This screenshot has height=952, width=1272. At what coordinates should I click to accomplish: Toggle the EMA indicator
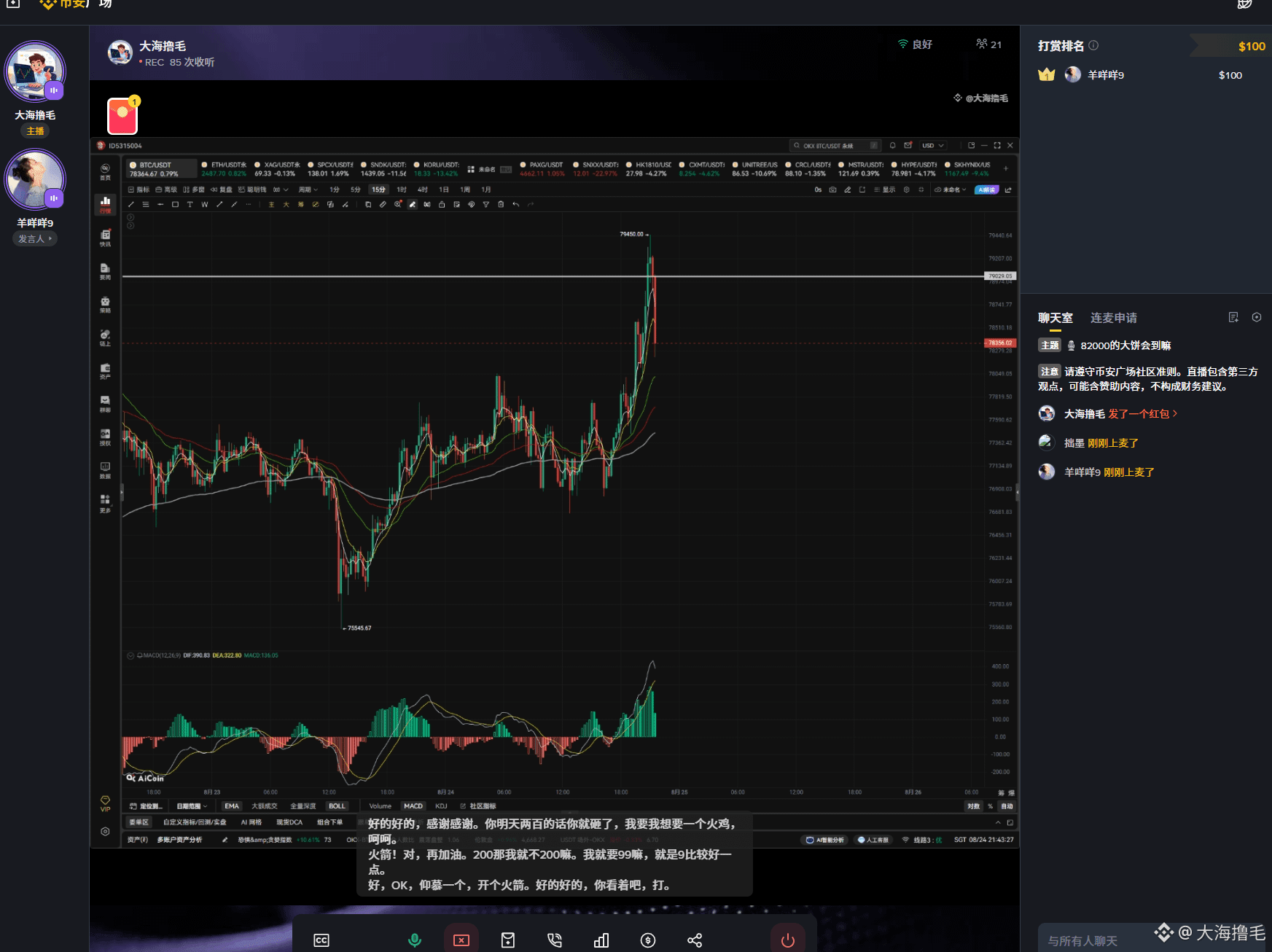click(x=232, y=806)
